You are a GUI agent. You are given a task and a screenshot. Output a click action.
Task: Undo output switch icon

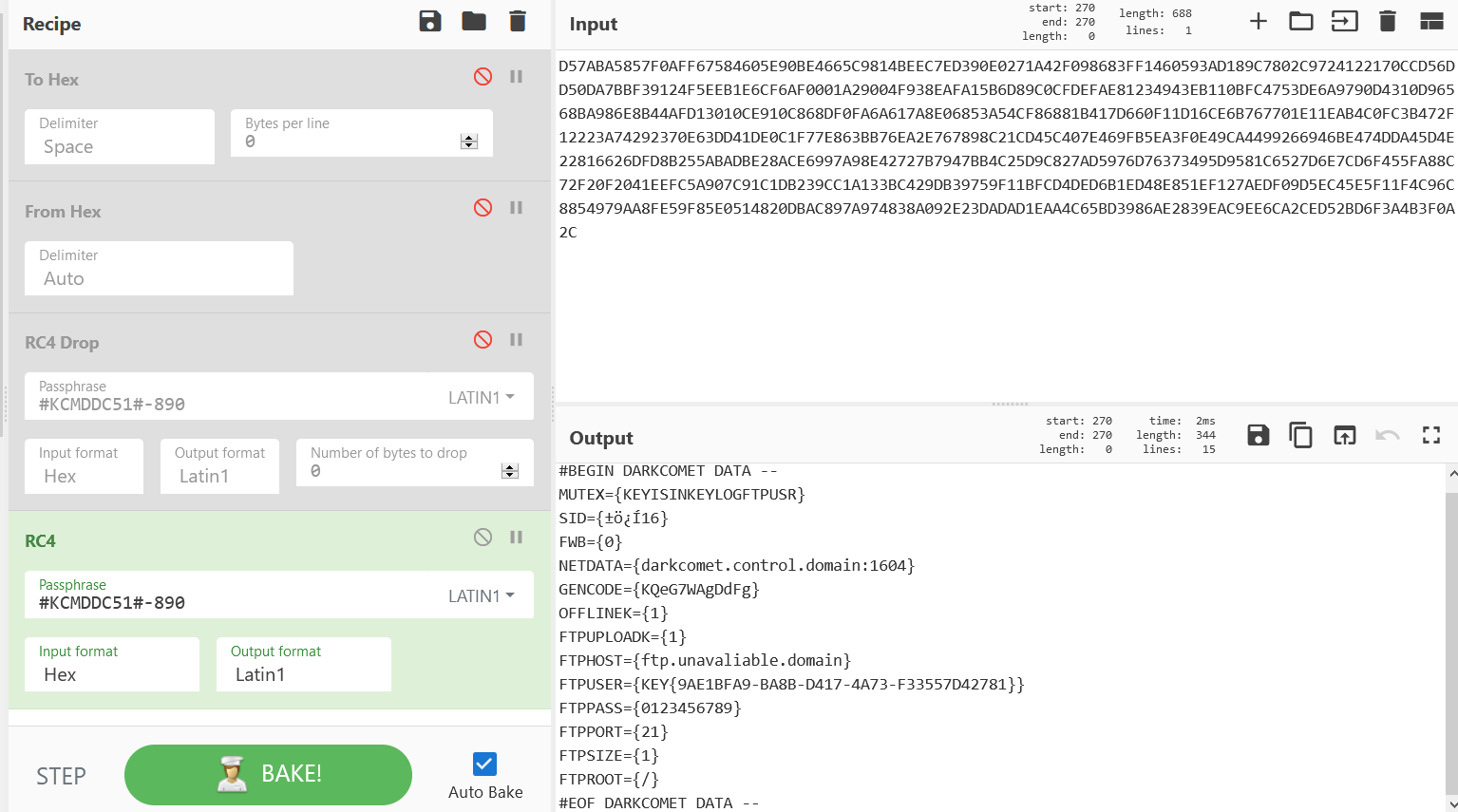tap(1388, 435)
